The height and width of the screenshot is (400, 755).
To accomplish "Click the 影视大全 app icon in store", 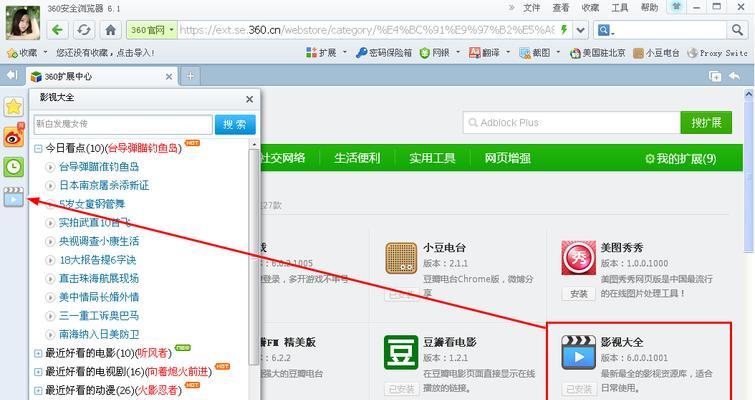I will pos(578,352).
